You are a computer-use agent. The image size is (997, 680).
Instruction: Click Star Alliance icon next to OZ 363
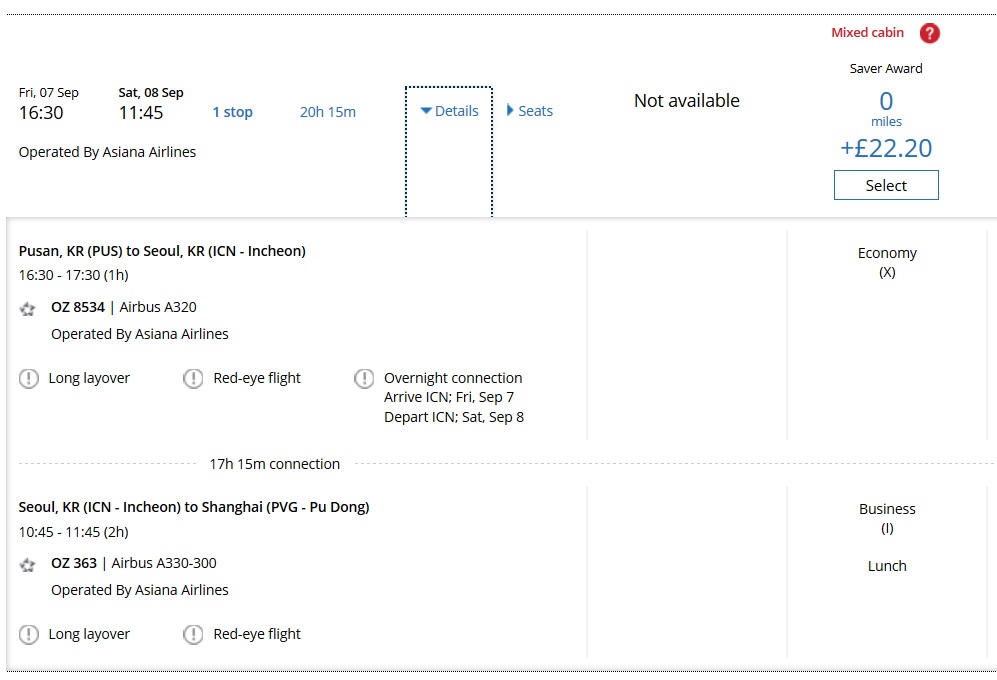click(28, 565)
